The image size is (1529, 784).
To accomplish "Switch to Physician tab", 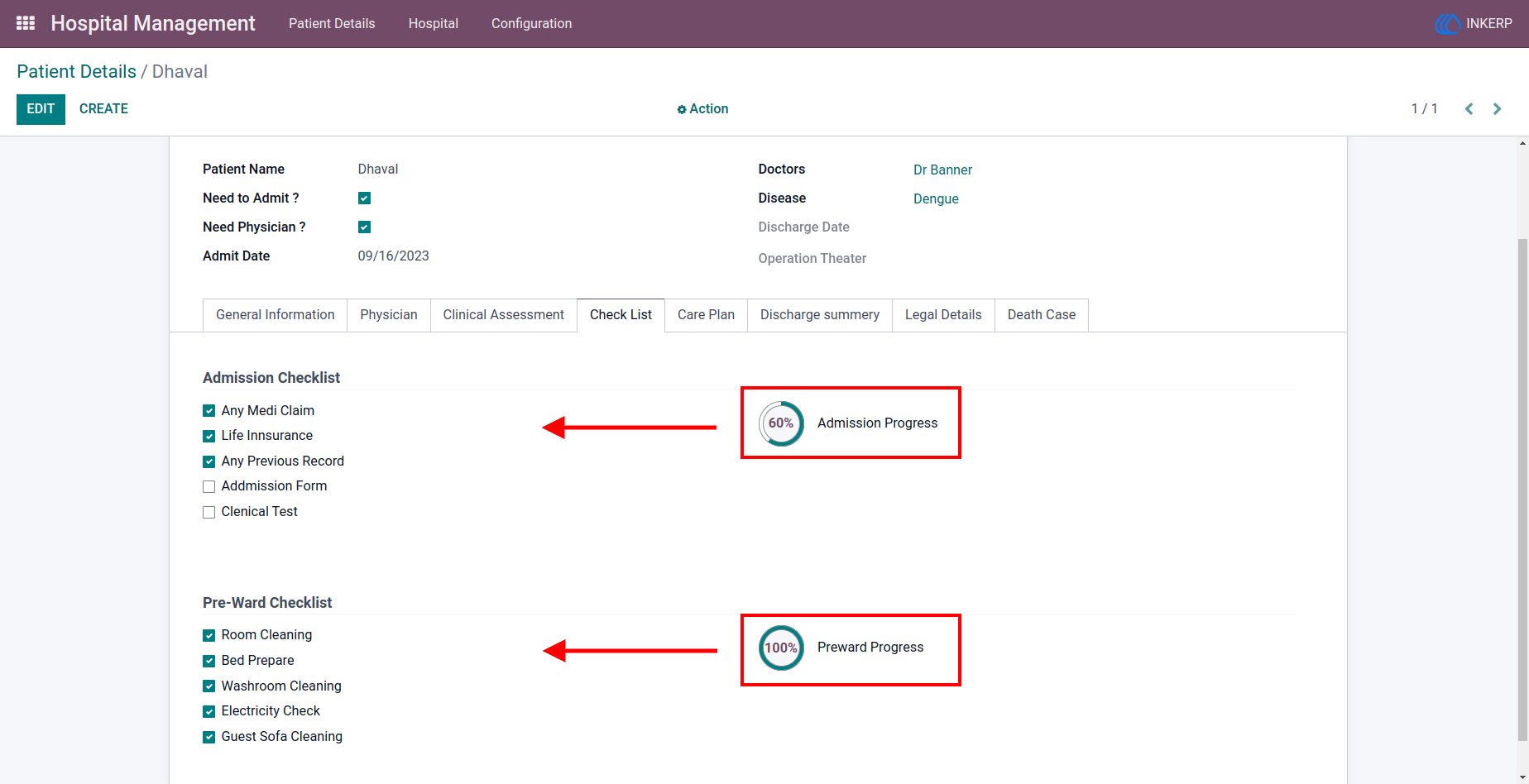I will pyautogui.click(x=389, y=315).
